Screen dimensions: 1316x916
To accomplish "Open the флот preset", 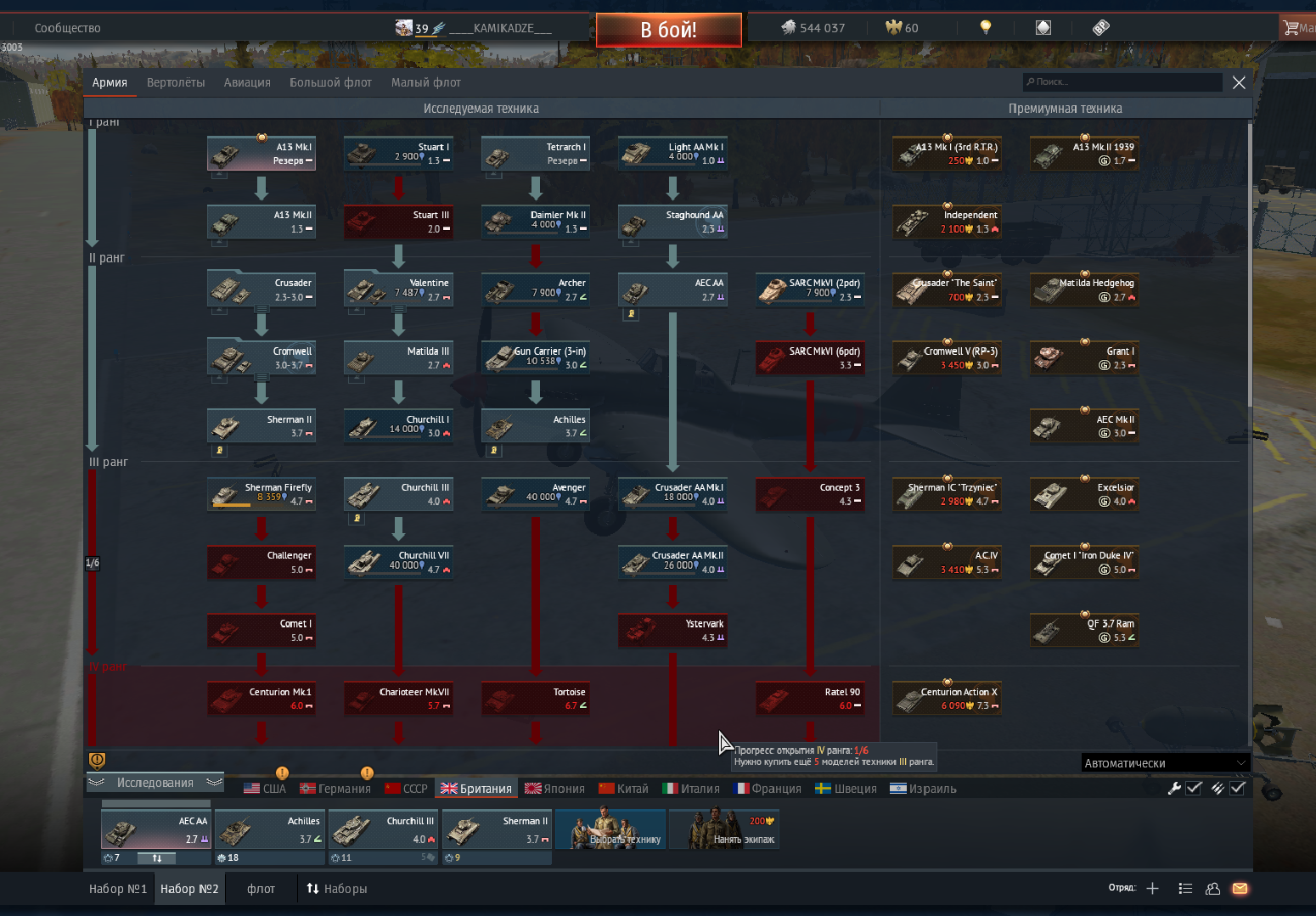I will 261,889.
